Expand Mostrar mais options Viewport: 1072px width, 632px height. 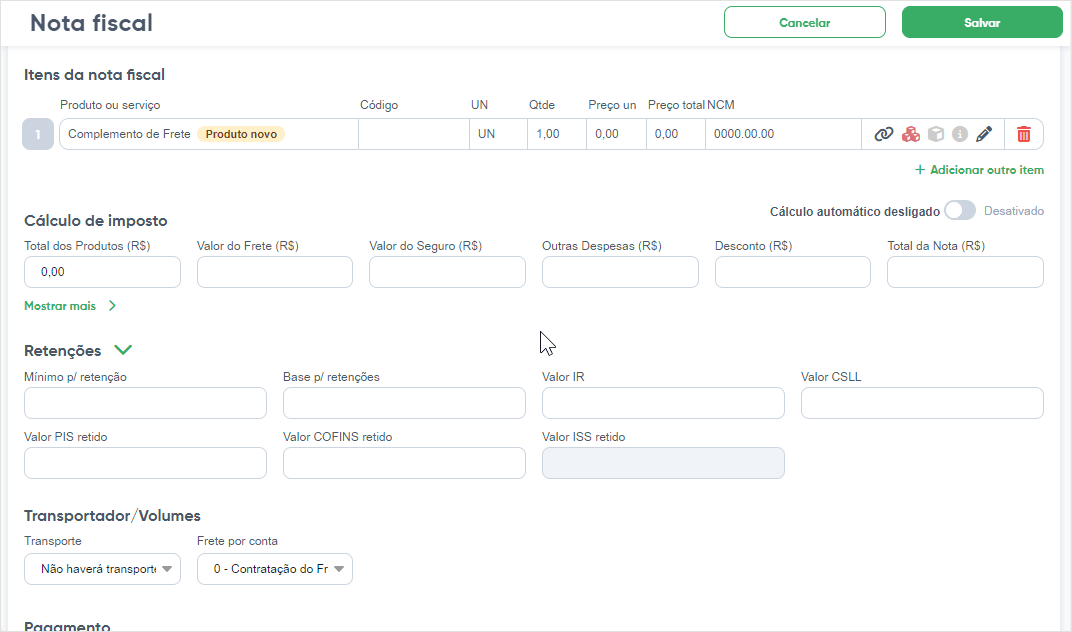pos(70,306)
